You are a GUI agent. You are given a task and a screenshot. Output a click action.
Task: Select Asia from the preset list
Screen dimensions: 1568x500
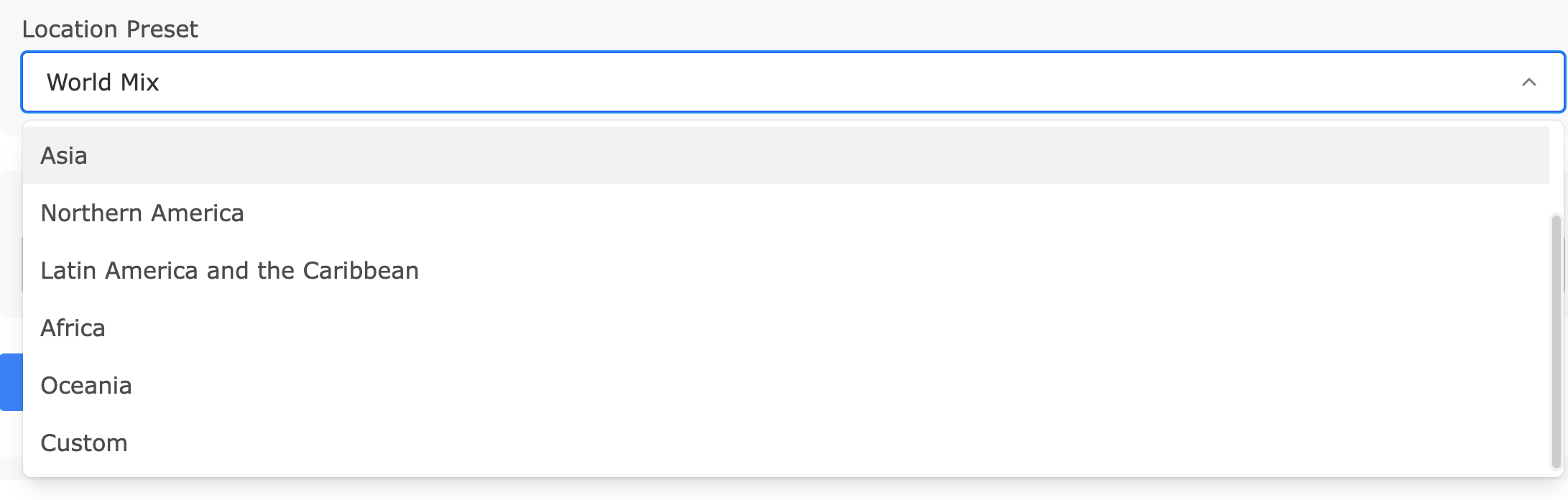(x=64, y=156)
